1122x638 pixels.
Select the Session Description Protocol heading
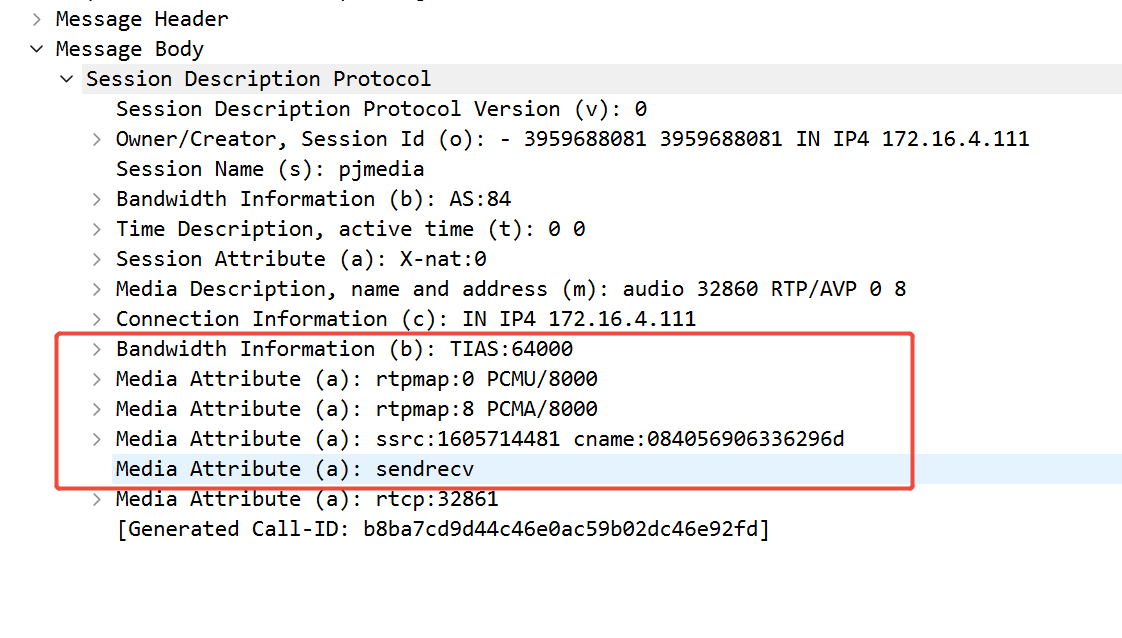[258, 79]
